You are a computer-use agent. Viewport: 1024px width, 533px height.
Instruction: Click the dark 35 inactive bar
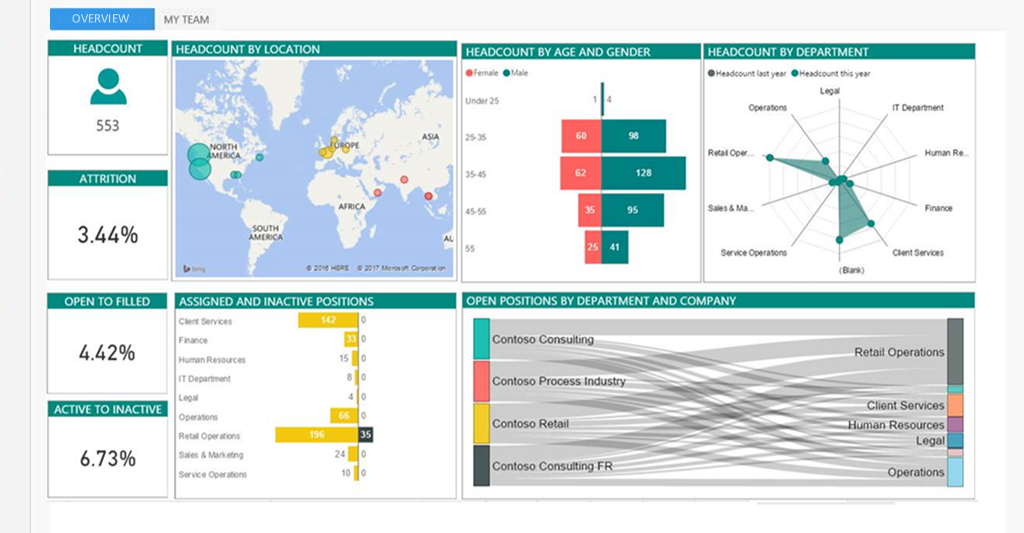pyautogui.click(x=366, y=434)
